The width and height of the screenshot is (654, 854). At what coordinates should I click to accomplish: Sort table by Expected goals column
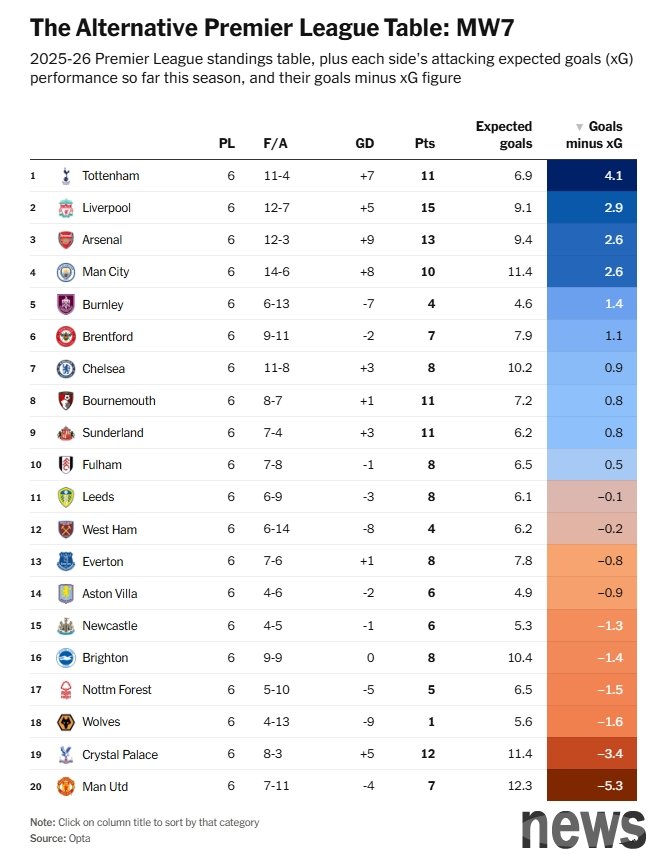point(503,135)
